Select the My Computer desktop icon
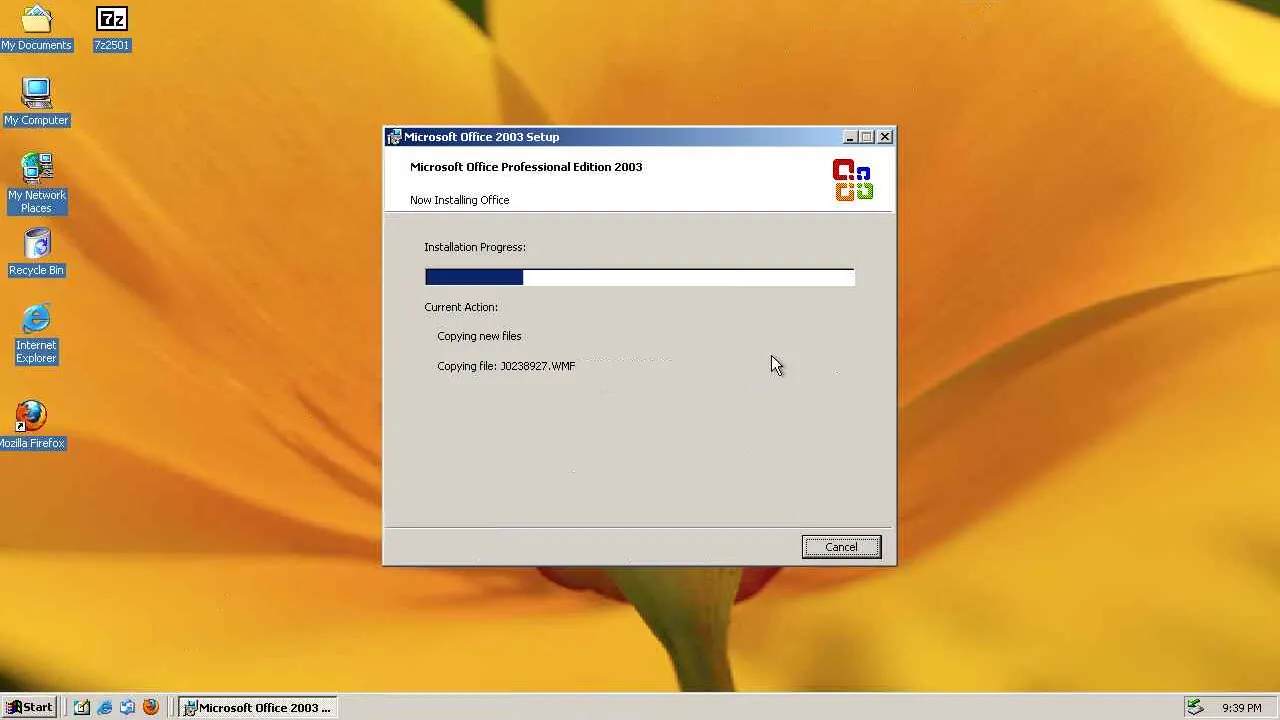This screenshot has height=720, width=1280. (36, 102)
